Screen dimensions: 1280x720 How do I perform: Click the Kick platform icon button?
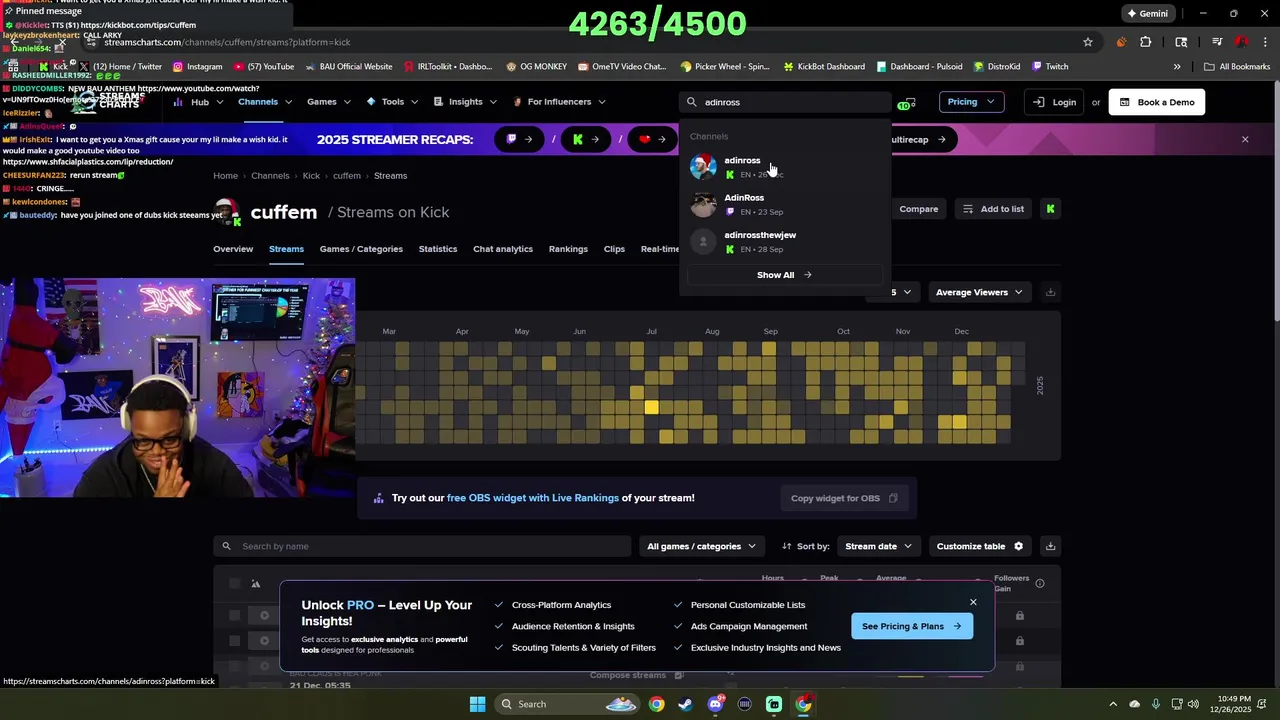(1050, 209)
